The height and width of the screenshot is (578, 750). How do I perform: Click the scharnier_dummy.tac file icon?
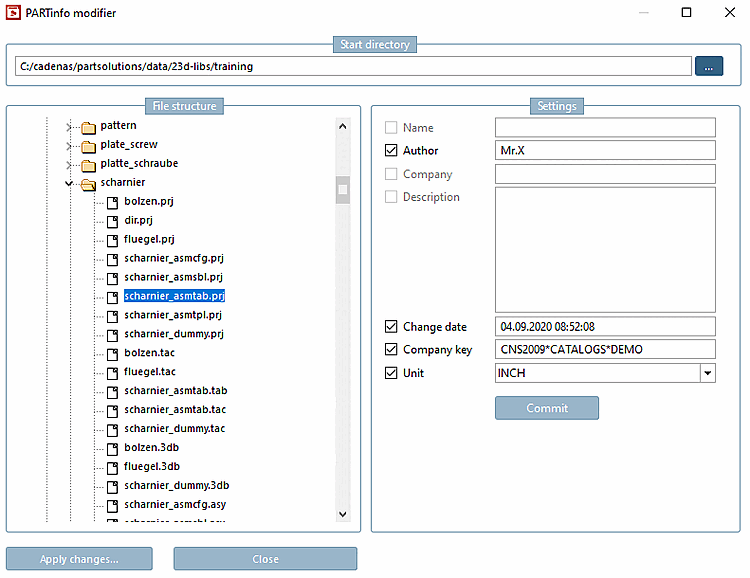click(x=113, y=429)
